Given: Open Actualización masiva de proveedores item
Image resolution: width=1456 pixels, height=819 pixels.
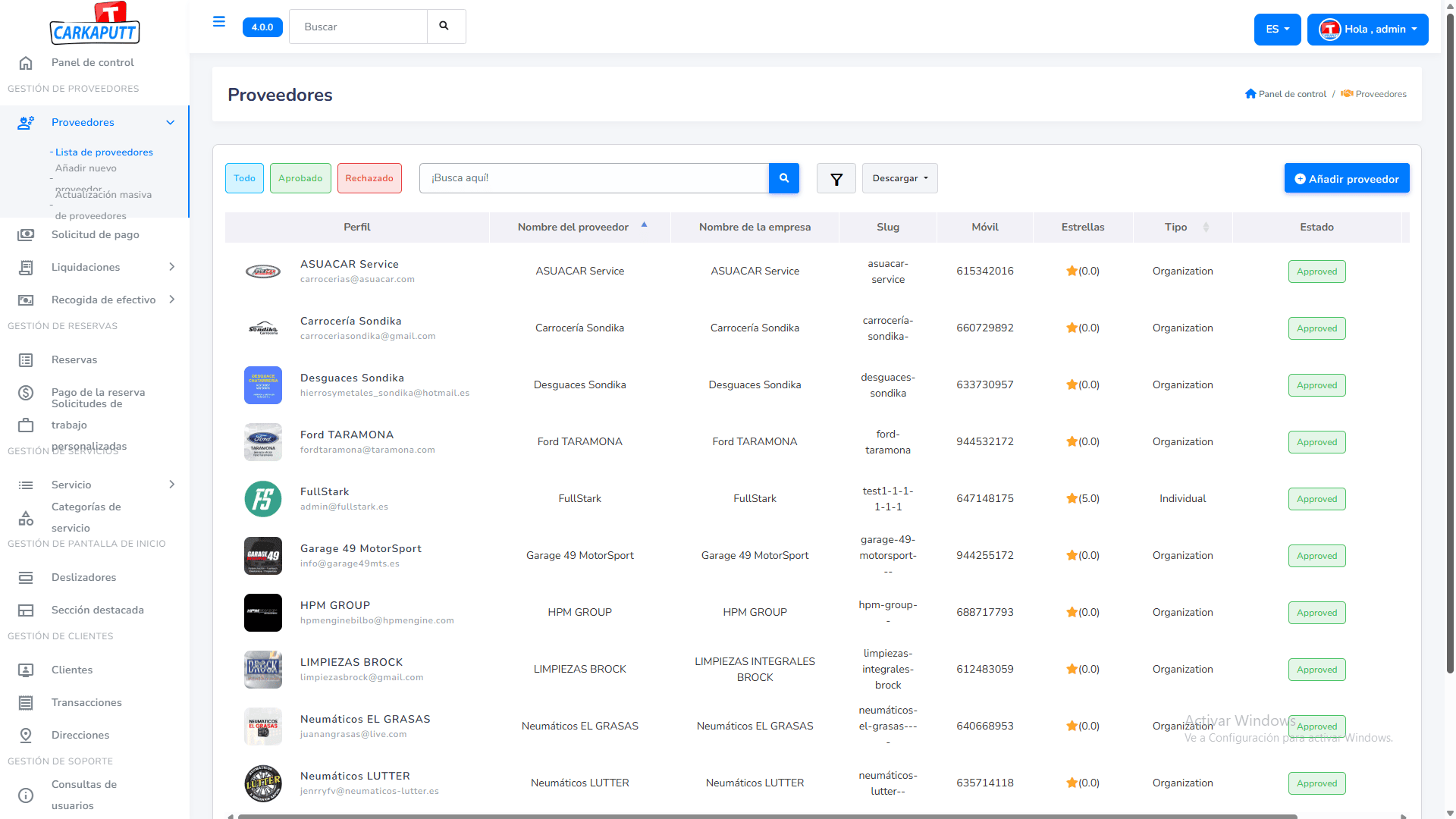Looking at the screenshot, I should (103, 205).
